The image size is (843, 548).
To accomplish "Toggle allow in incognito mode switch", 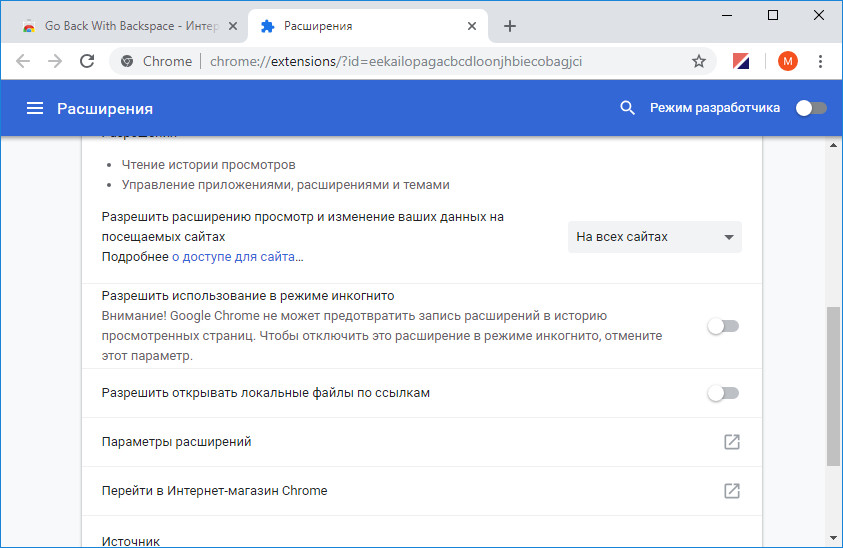I will [x=722, y=326].
